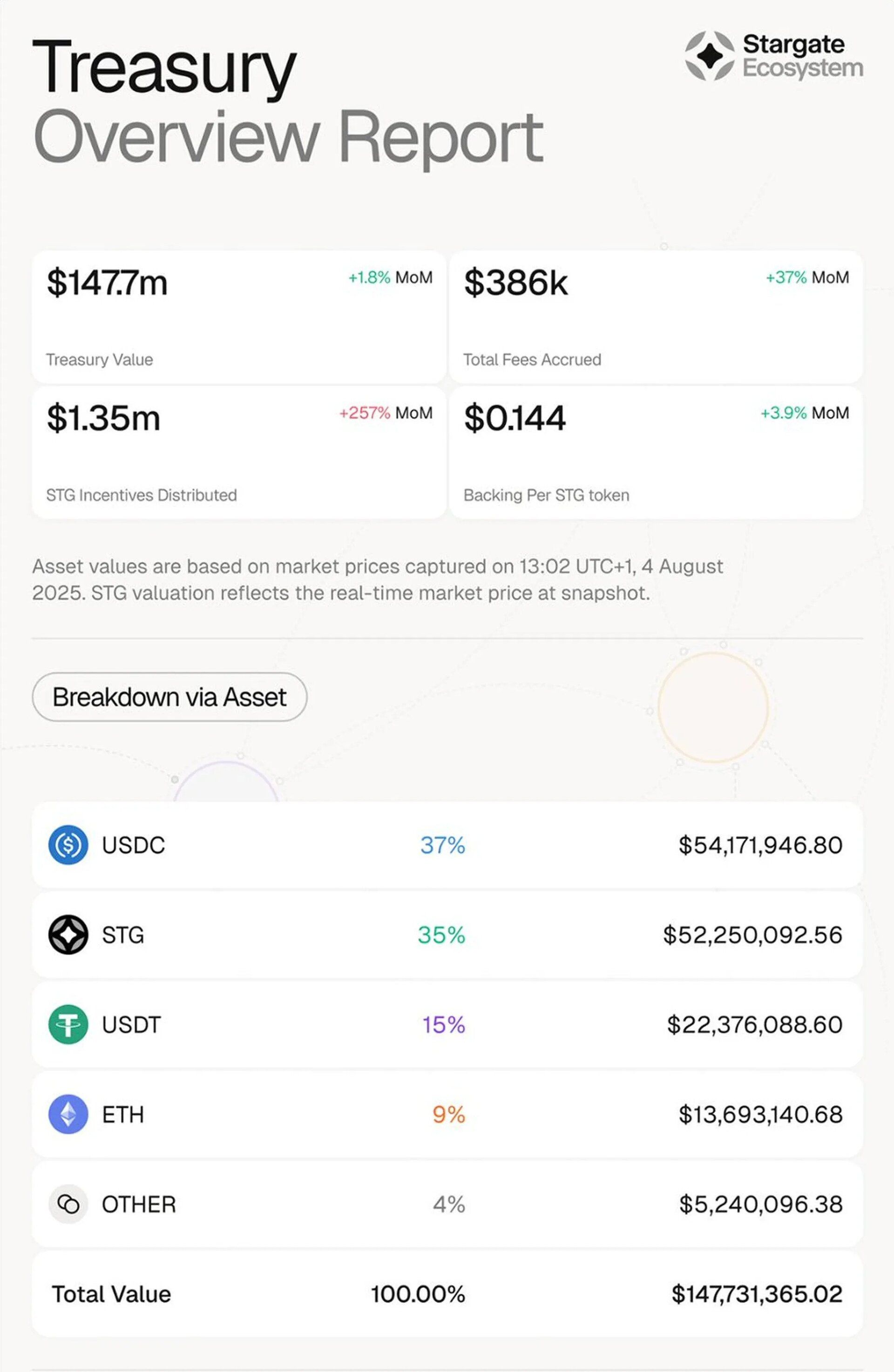Click the OTHER value $5,240,096.38
This screenshot has width=894, height=1372.
pyautogui.click(x=760, y=1205)
